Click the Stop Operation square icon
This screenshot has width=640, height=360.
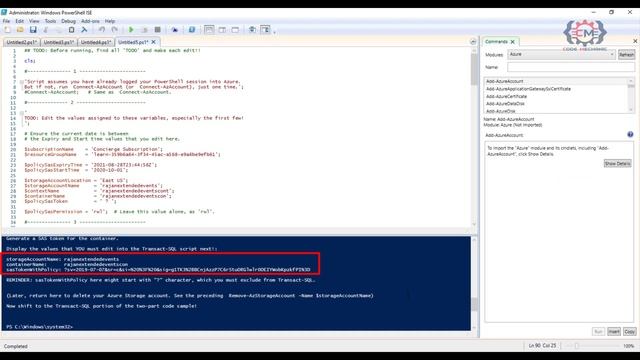(158, 30)
